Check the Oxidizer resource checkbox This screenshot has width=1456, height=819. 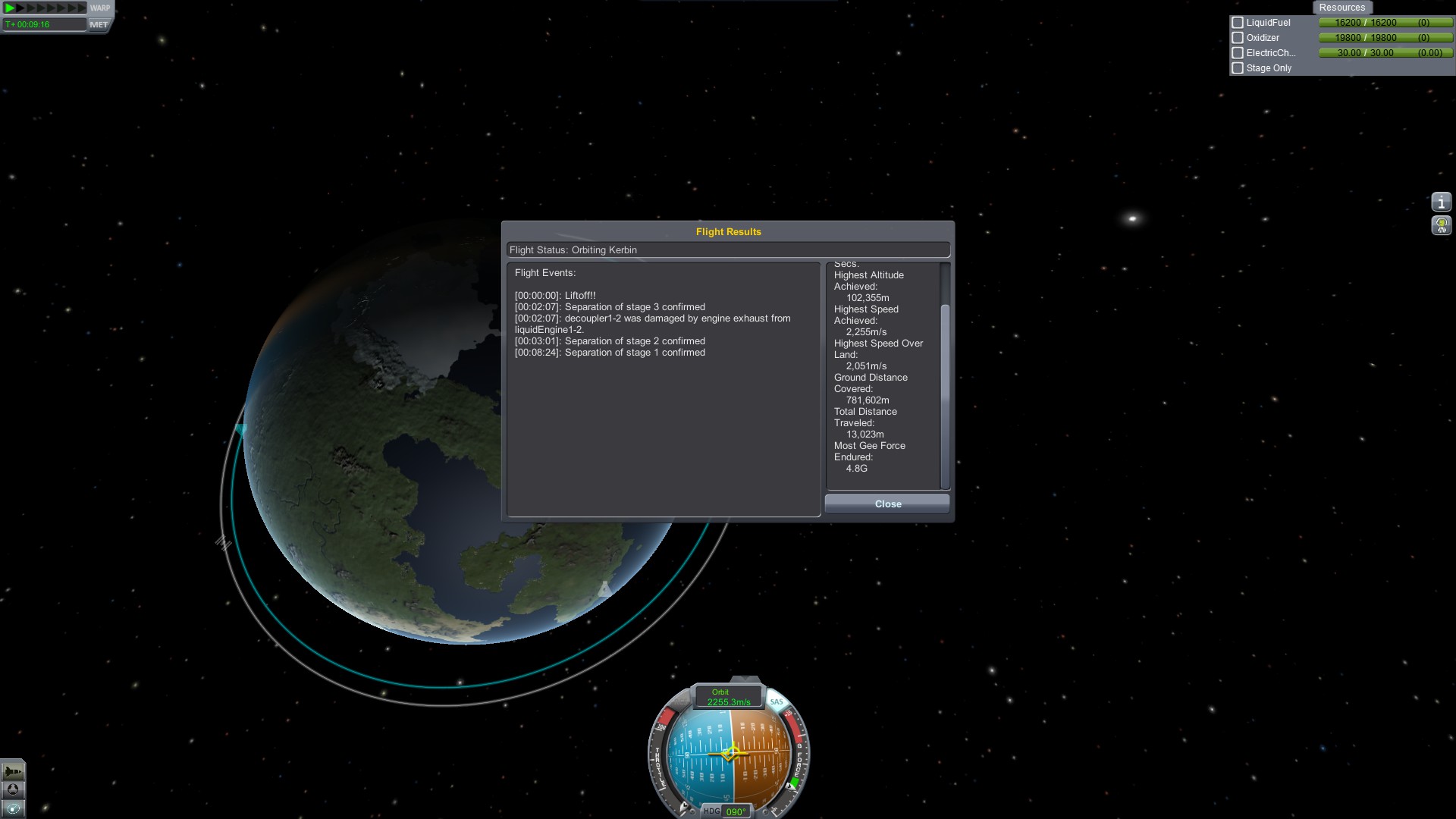pos(1238,38)
